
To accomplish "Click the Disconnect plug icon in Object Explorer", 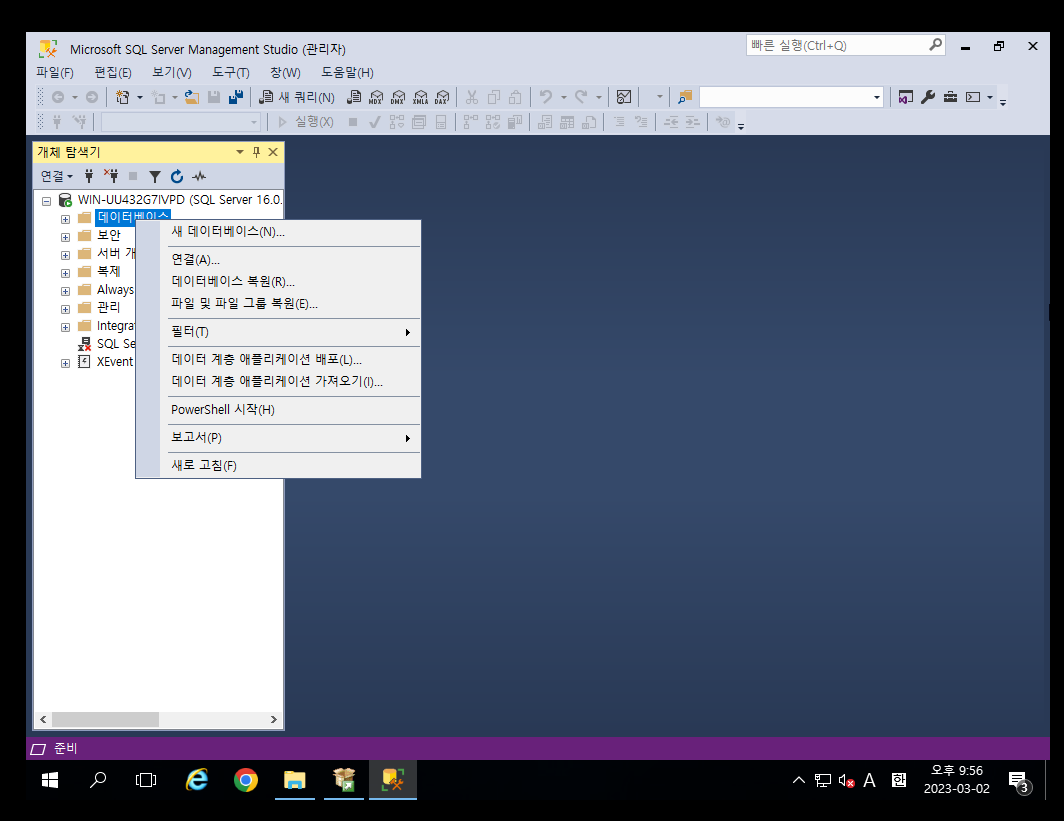I will 111,176.
